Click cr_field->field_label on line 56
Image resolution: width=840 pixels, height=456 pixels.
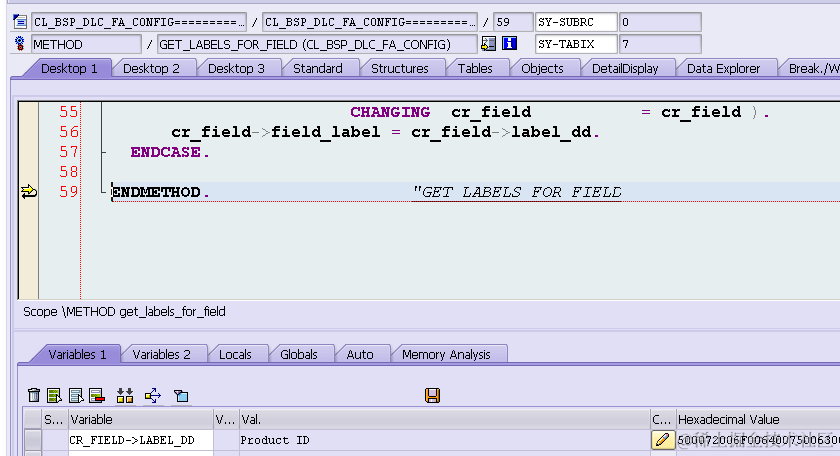tap(275, 132)
